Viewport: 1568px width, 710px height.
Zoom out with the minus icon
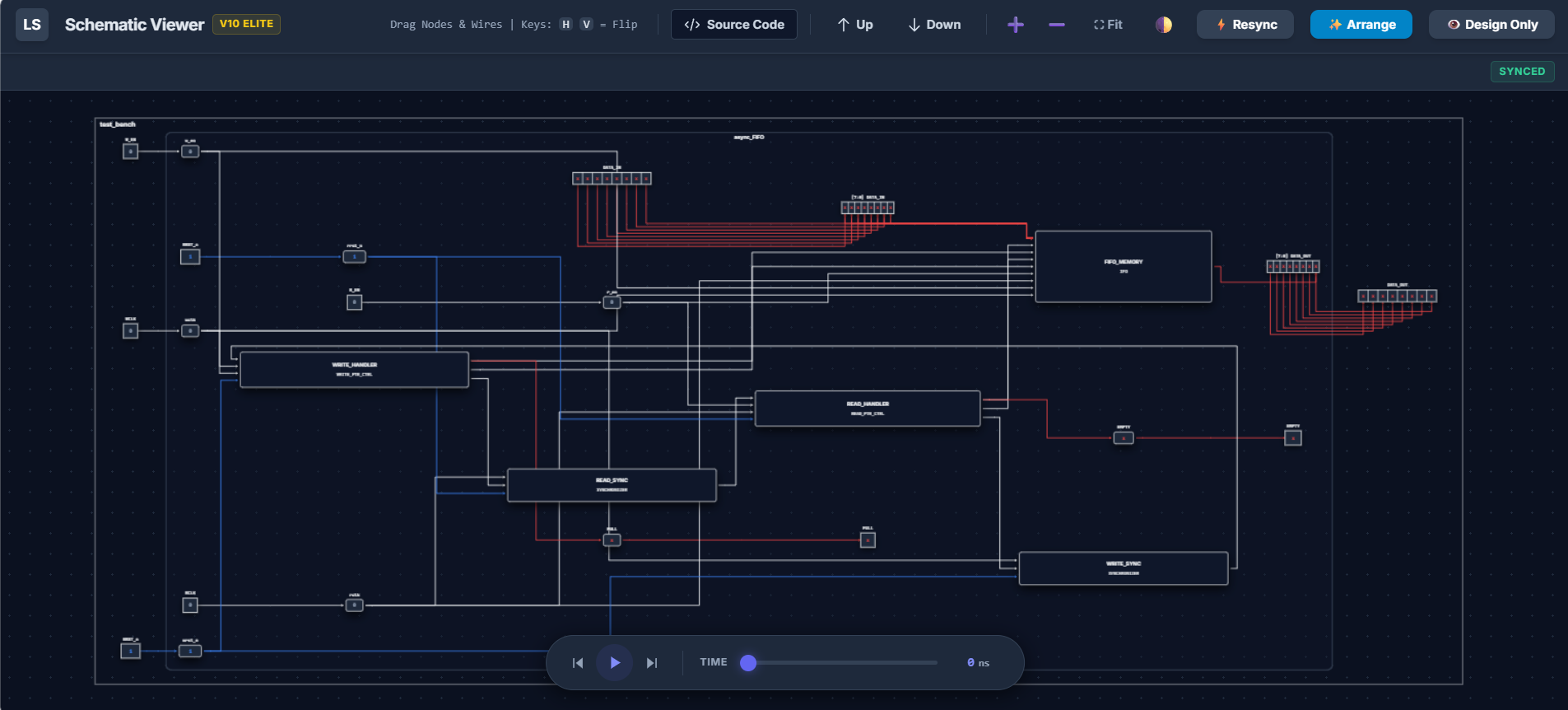(x=1057, y=25)
